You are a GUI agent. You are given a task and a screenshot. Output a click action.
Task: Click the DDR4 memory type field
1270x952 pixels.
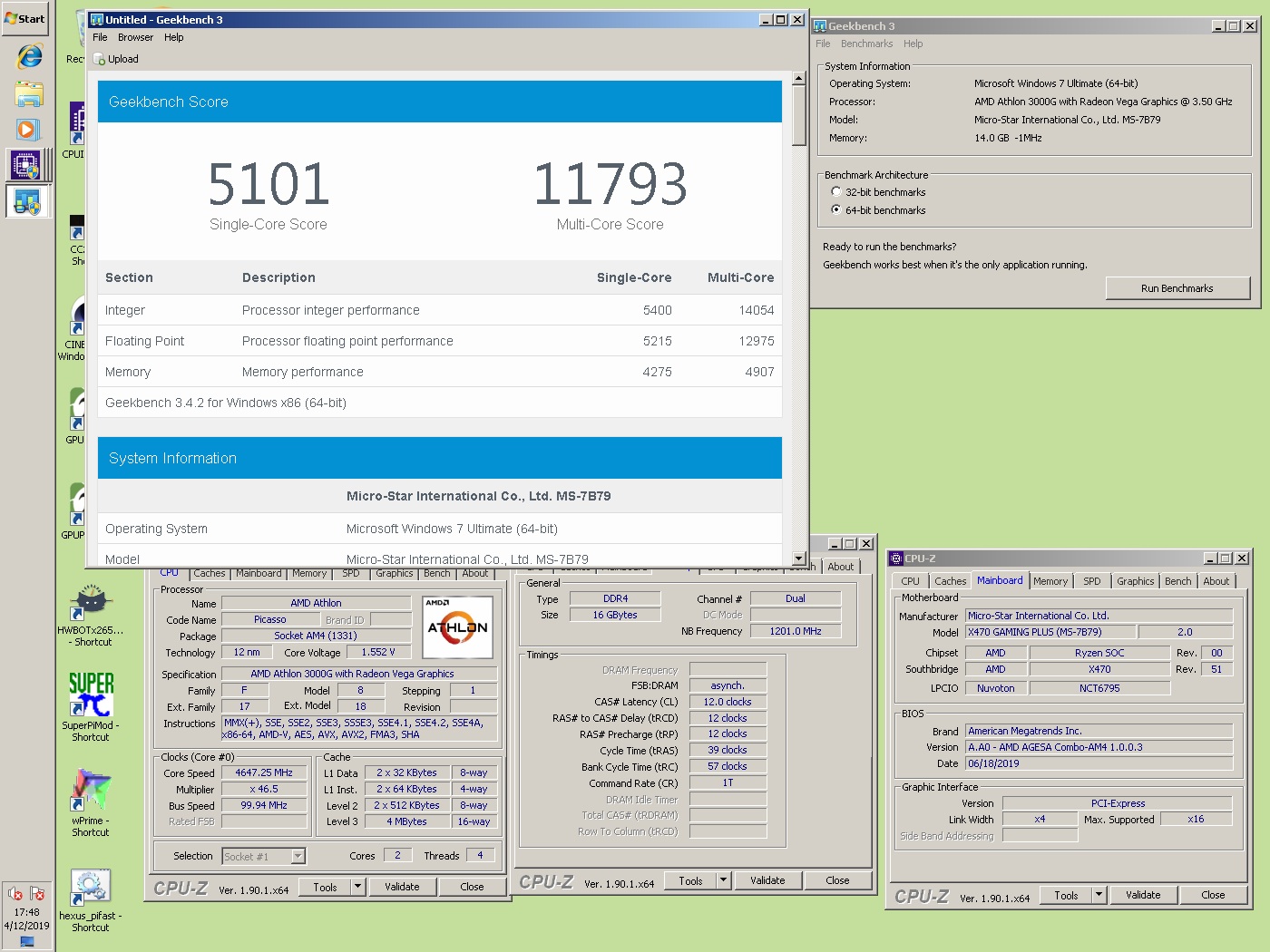pyautogui.click(x=615, y=598)
